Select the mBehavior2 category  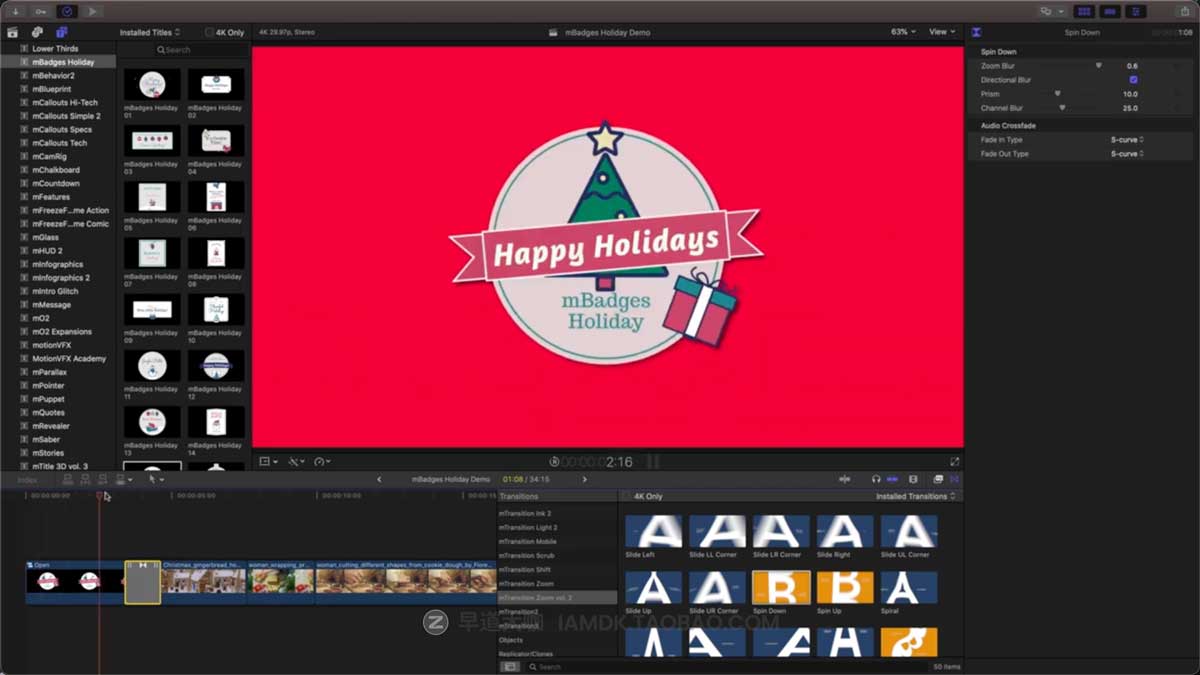[53, 75]
